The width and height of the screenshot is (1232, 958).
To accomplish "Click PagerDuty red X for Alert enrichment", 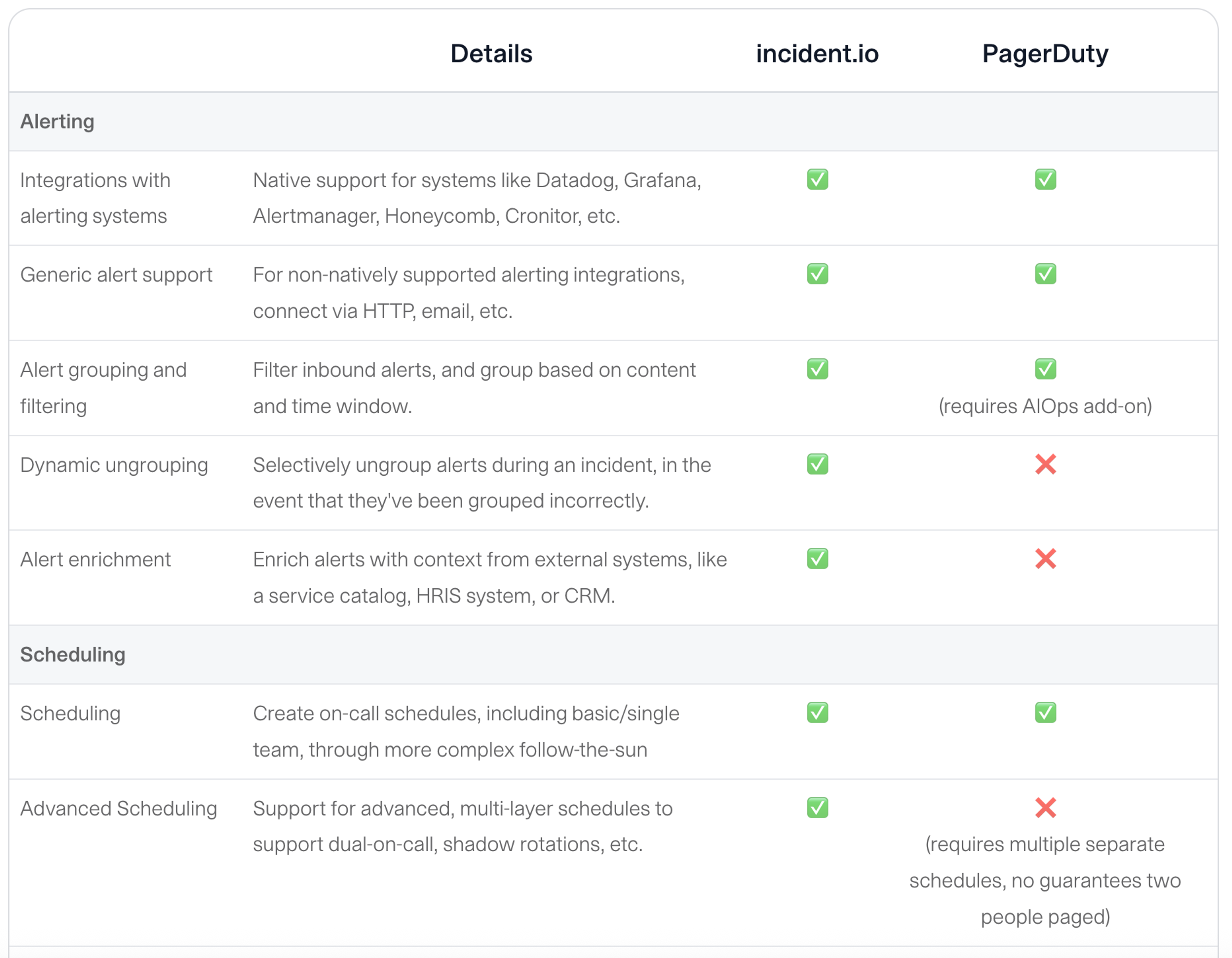I will (1045, 559).
